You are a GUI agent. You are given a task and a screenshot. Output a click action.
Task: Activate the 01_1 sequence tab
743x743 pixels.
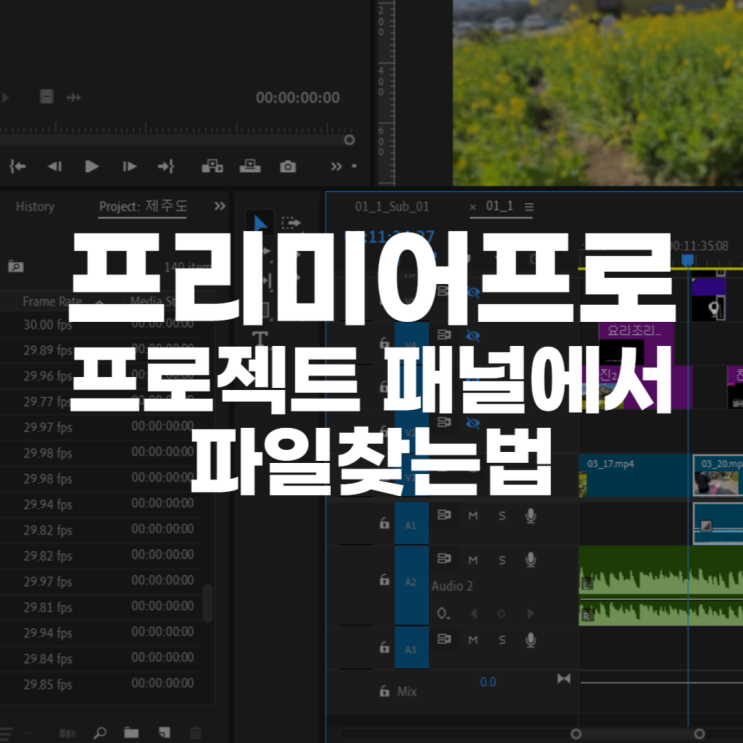point(499,206)
